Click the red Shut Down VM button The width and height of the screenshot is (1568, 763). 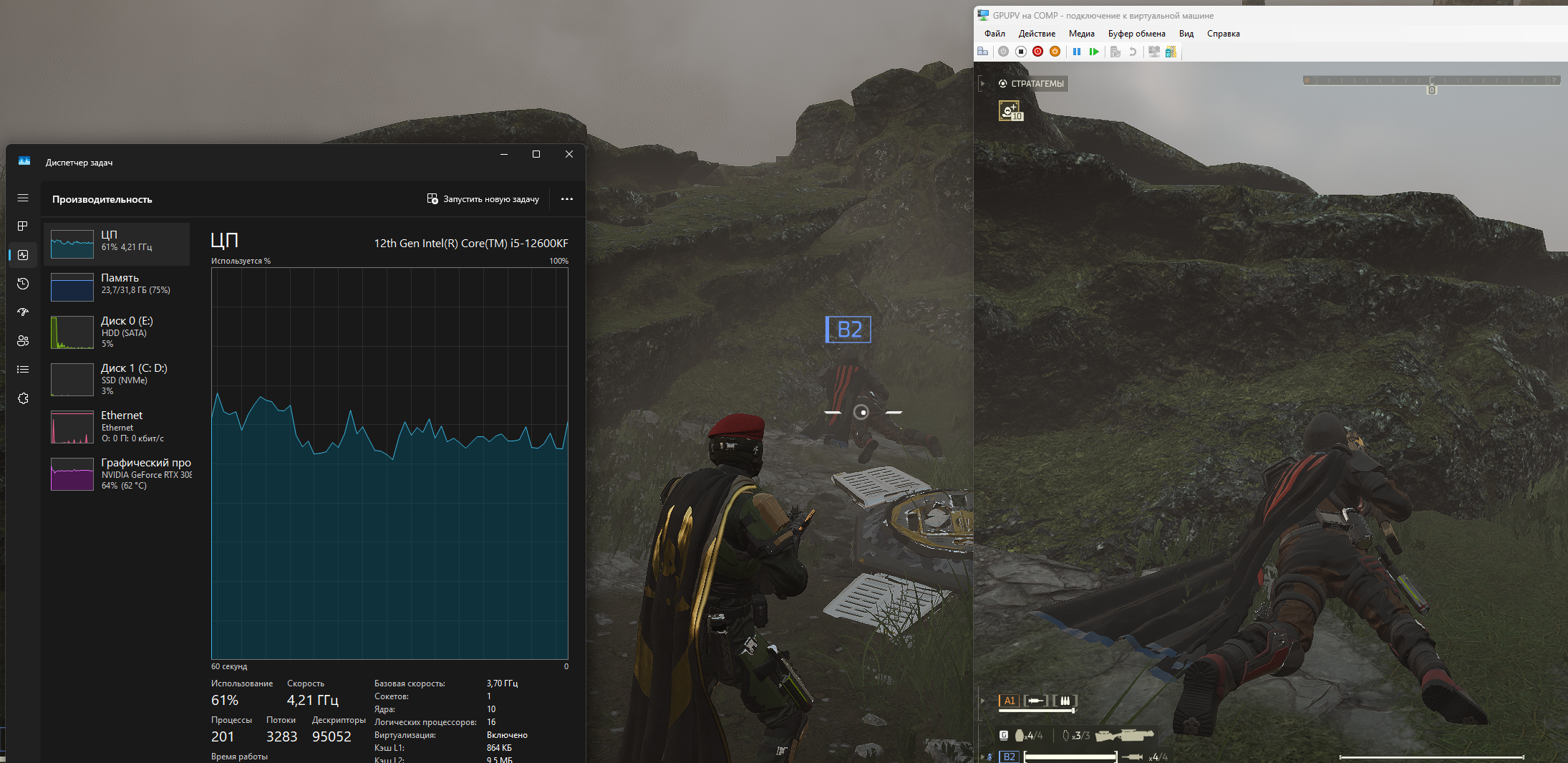(1037, 52)
